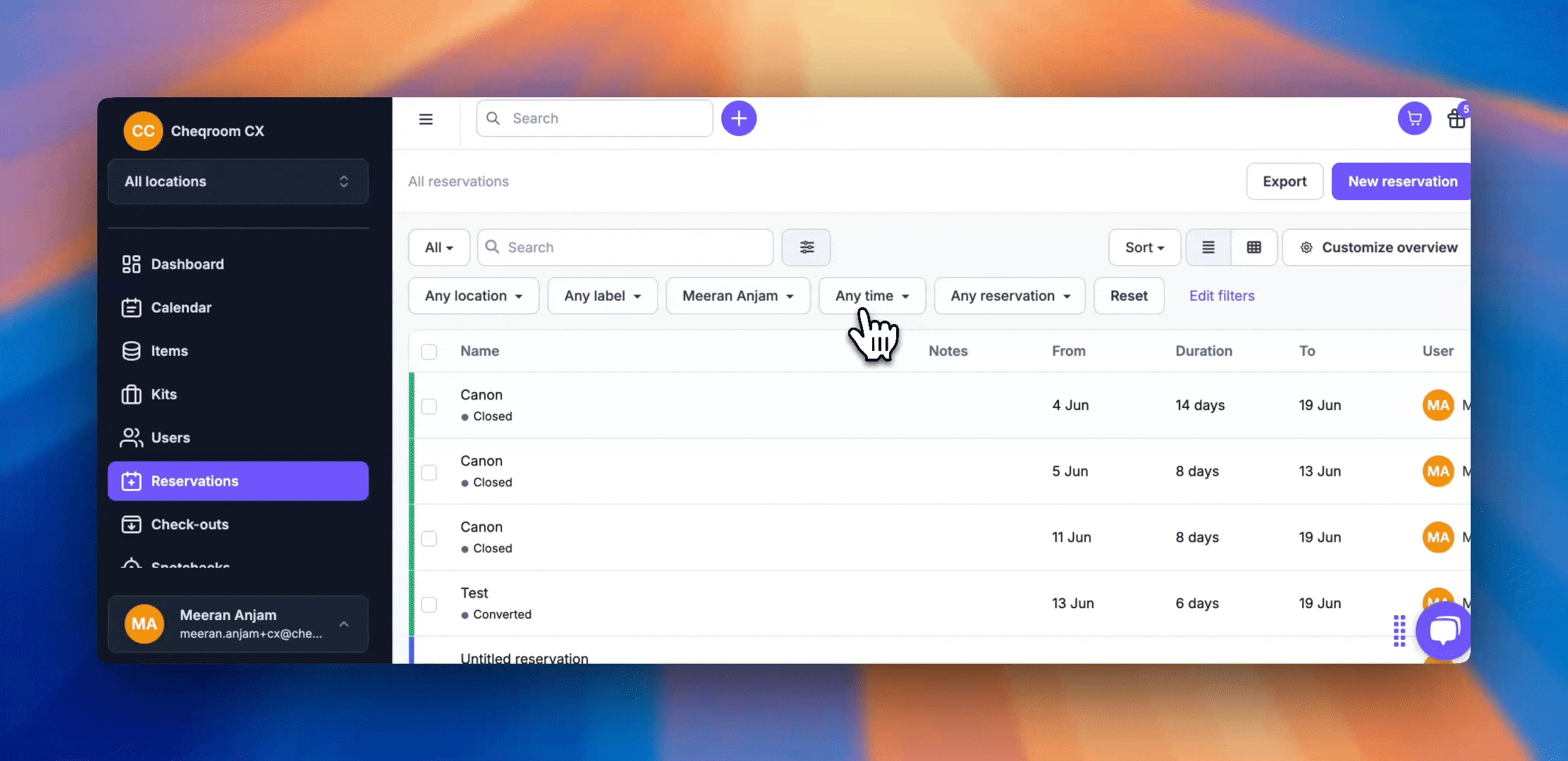Open the All locations selector
This screenshot has height=761, width=1568.
[x=238, y=182]
